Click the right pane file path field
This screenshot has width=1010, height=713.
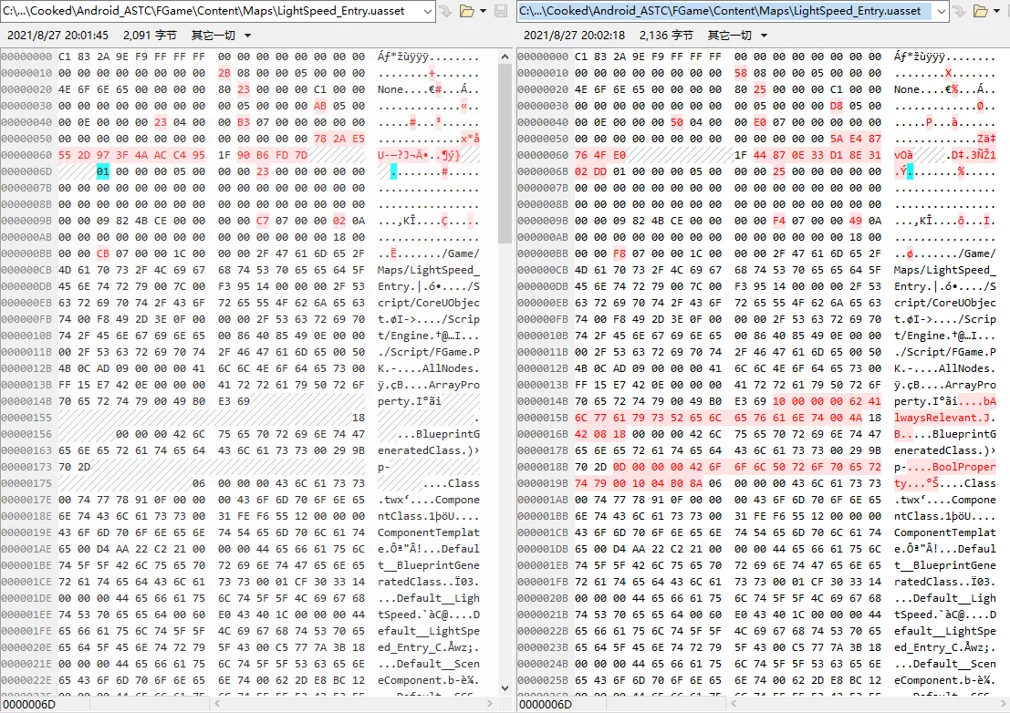click(720, 11)
